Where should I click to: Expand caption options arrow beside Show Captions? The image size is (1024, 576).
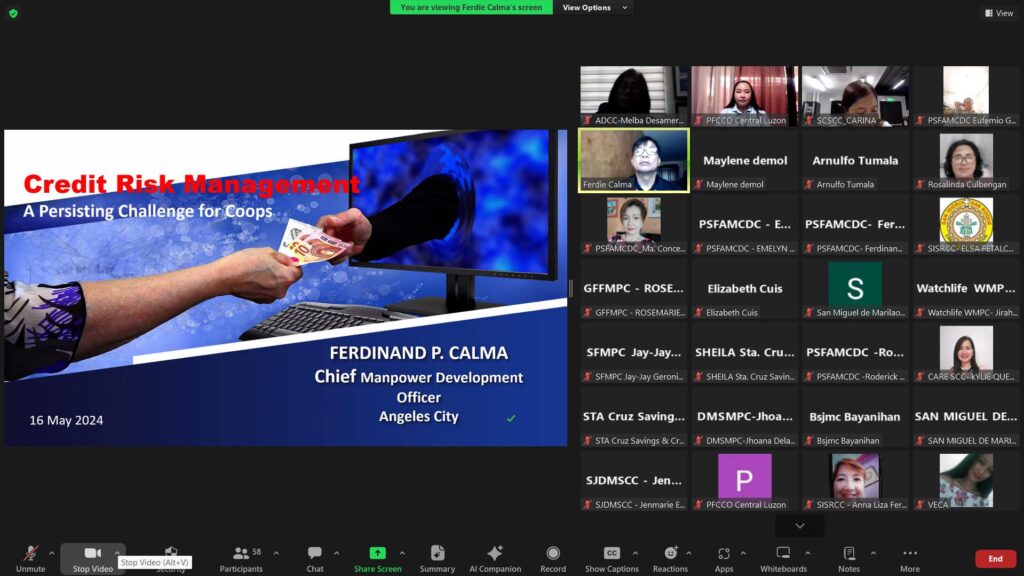[x=635, y=553]
